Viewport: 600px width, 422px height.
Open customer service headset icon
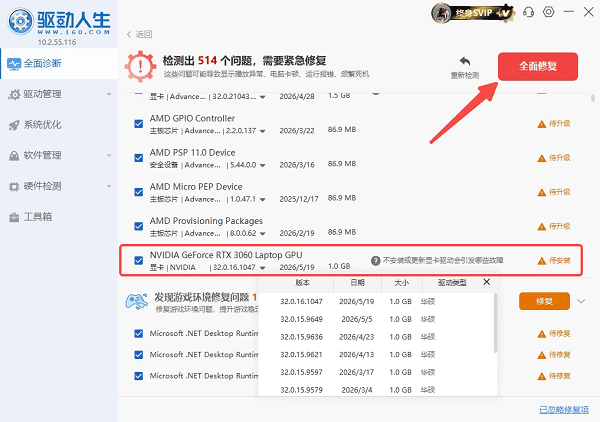tap(528, 12)
